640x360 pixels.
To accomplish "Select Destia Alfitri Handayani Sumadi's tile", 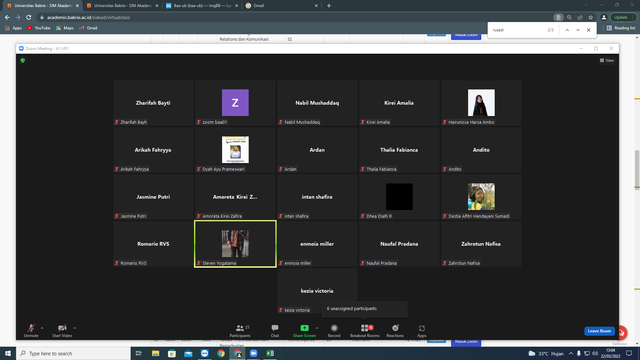I will coord(481,197).
